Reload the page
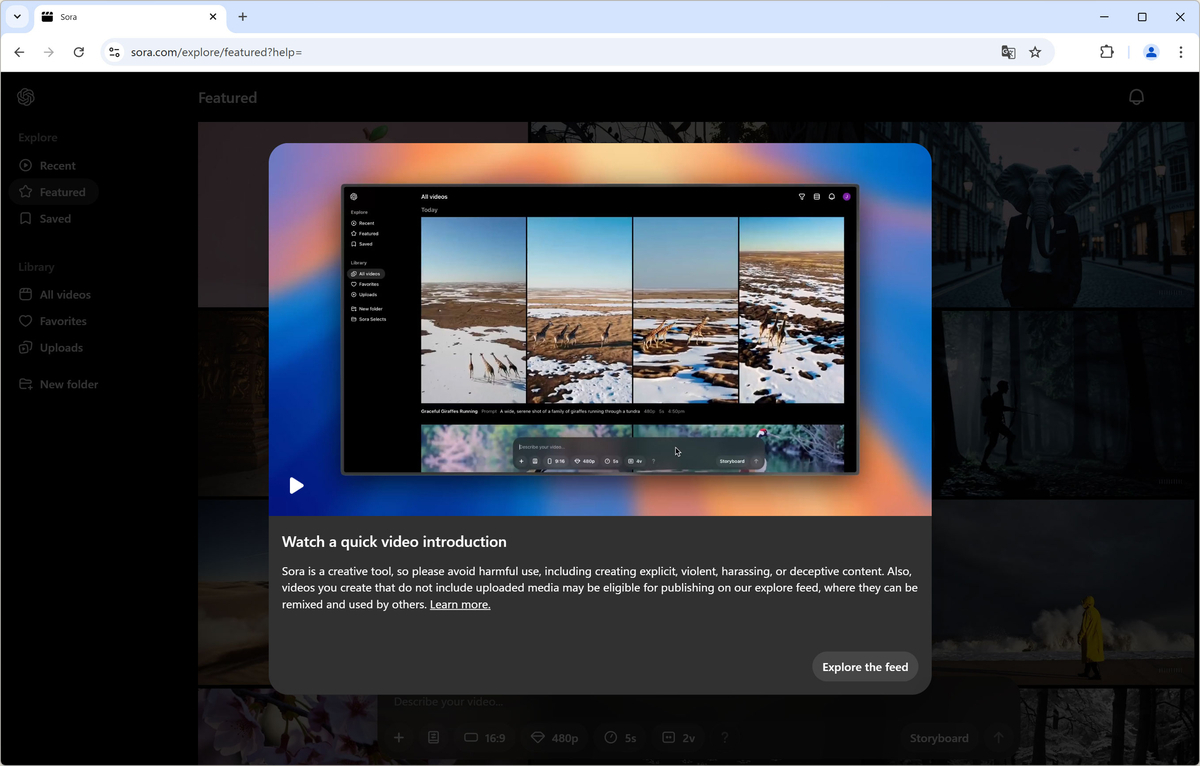 [79, 52]
